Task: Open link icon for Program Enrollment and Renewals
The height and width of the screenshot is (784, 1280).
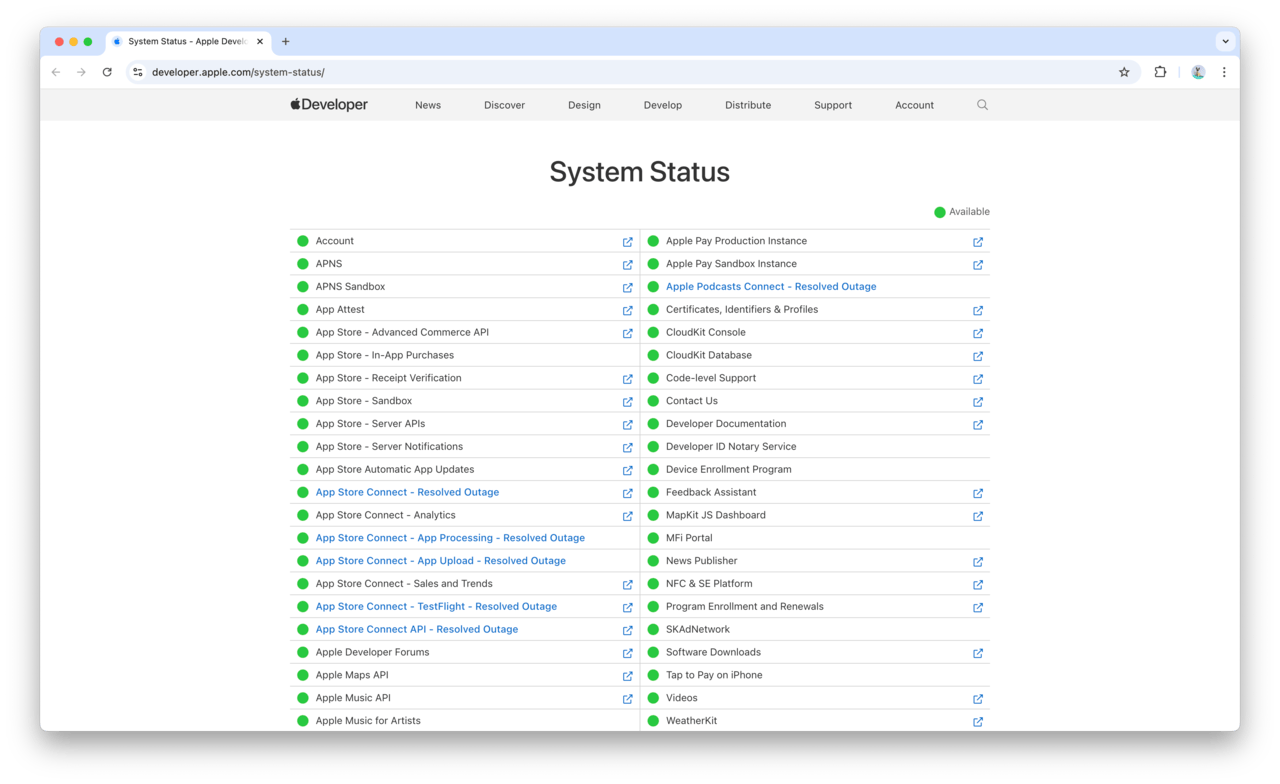Action: [978, 608]
